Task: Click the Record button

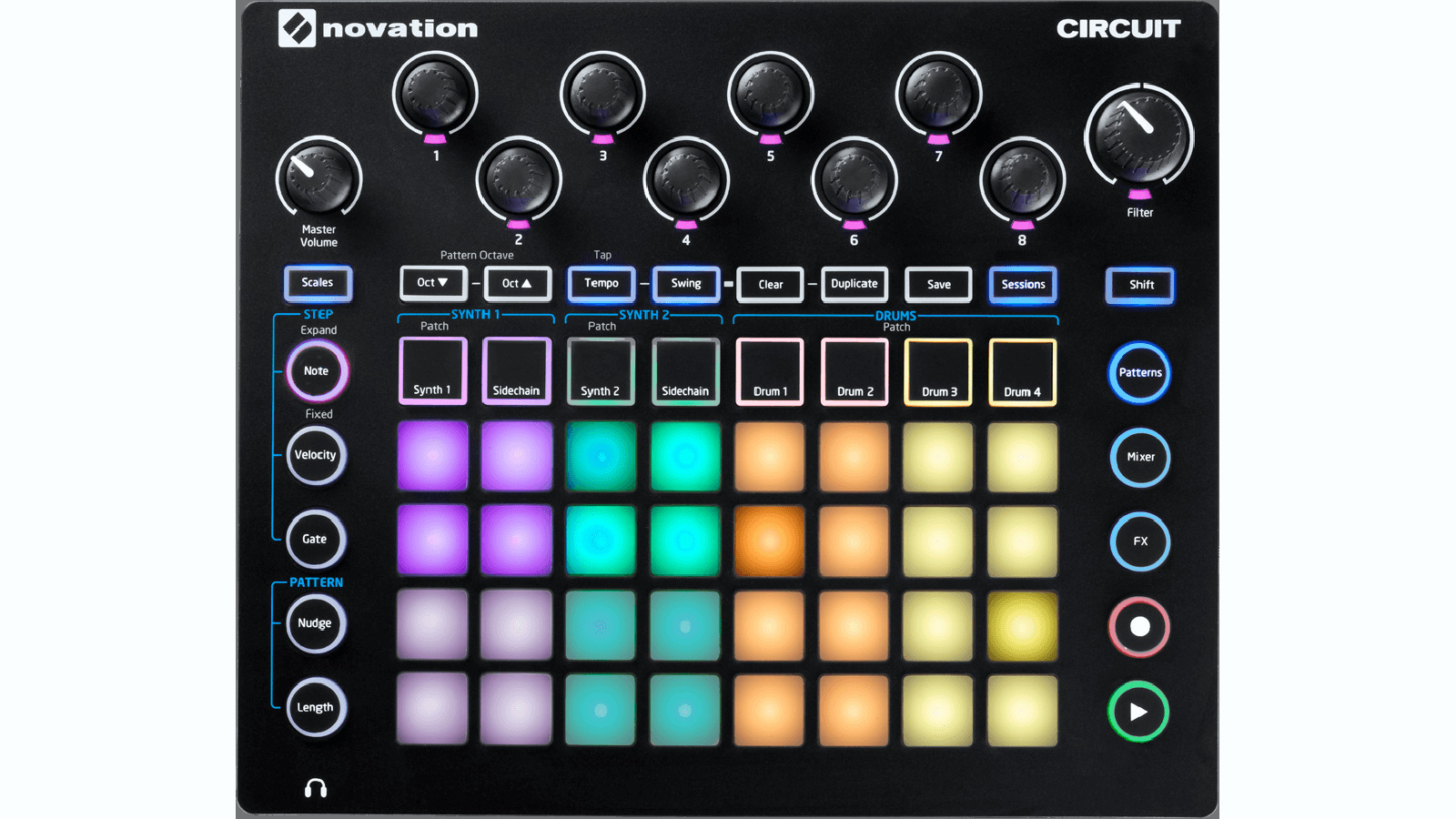Action: click(x=1139, y=627)
